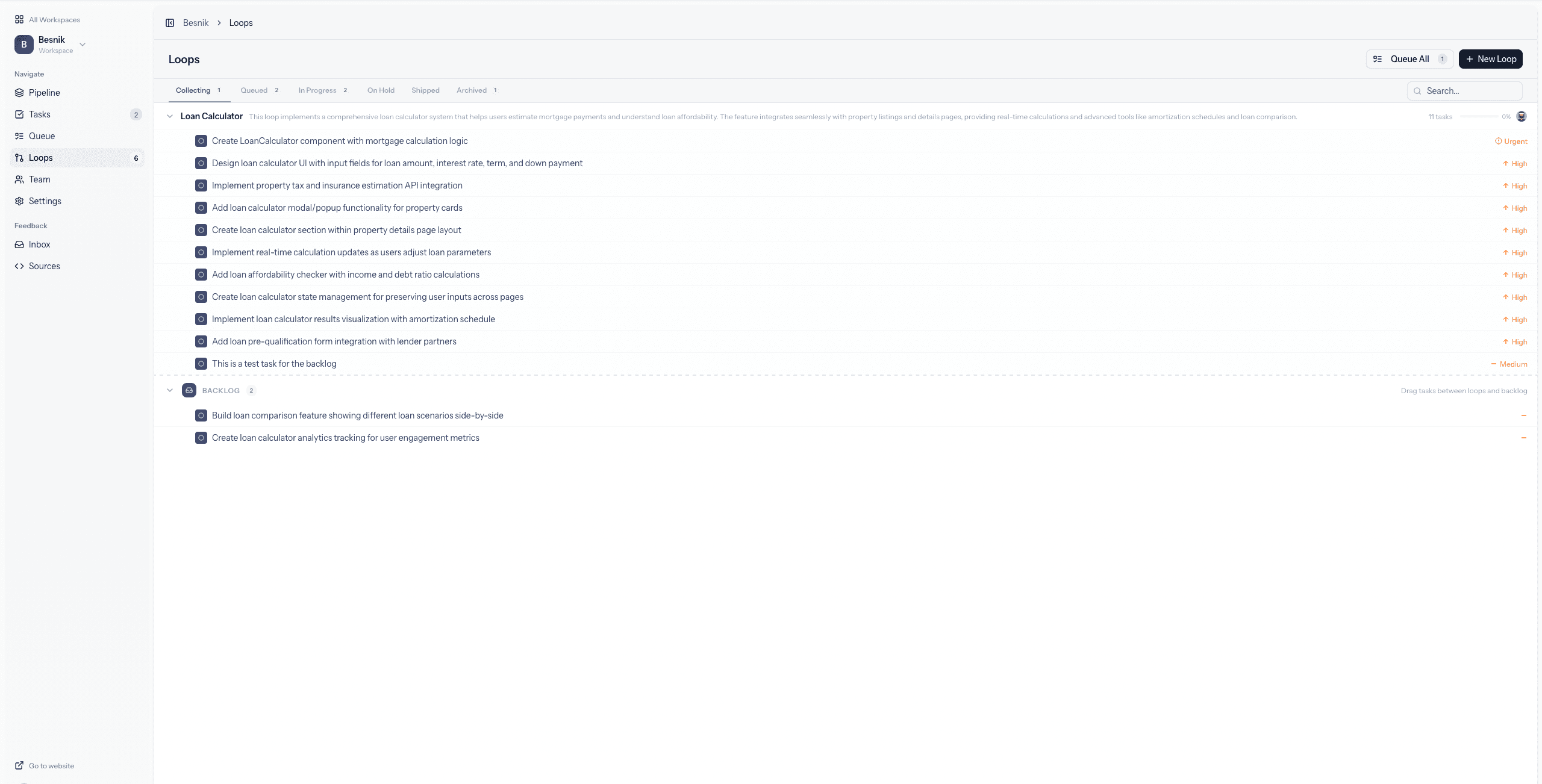Create a New Loop
The image size is (1542, 784).
pyautogui.click(x=1490, y=59)
